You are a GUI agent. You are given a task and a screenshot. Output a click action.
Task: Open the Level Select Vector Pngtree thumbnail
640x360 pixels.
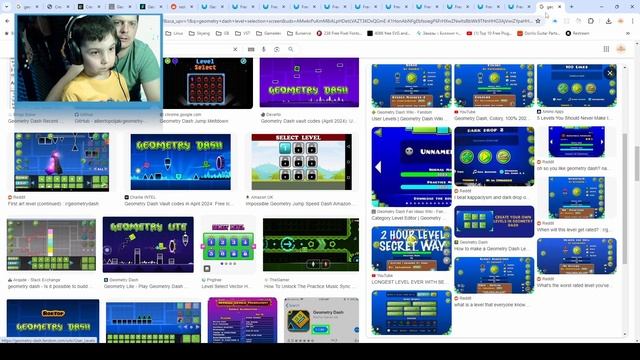click(x=228, y=245)
